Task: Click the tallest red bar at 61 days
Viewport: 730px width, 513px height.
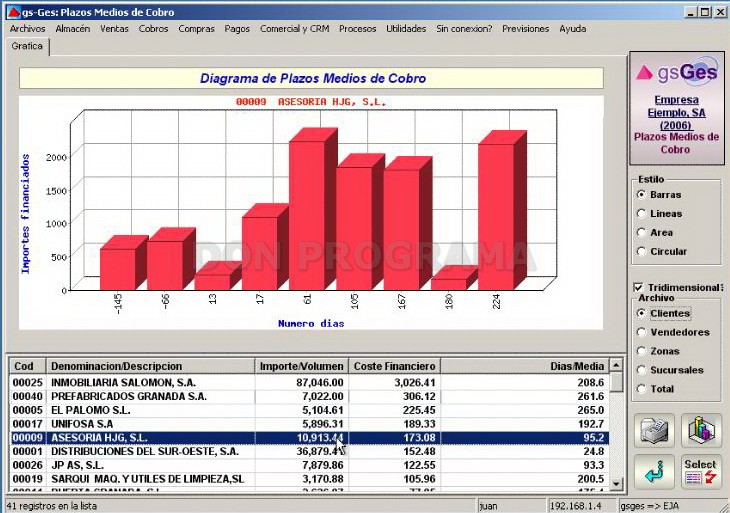Action: 307,215
